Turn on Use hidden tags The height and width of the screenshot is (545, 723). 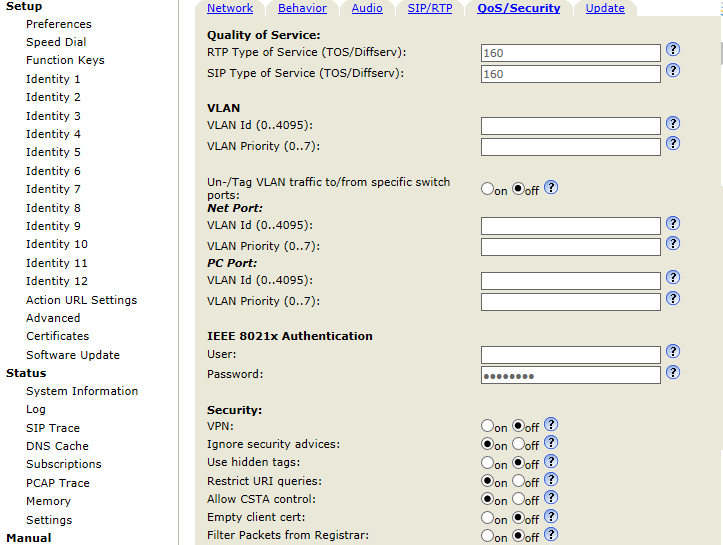[x=487, y=463]
